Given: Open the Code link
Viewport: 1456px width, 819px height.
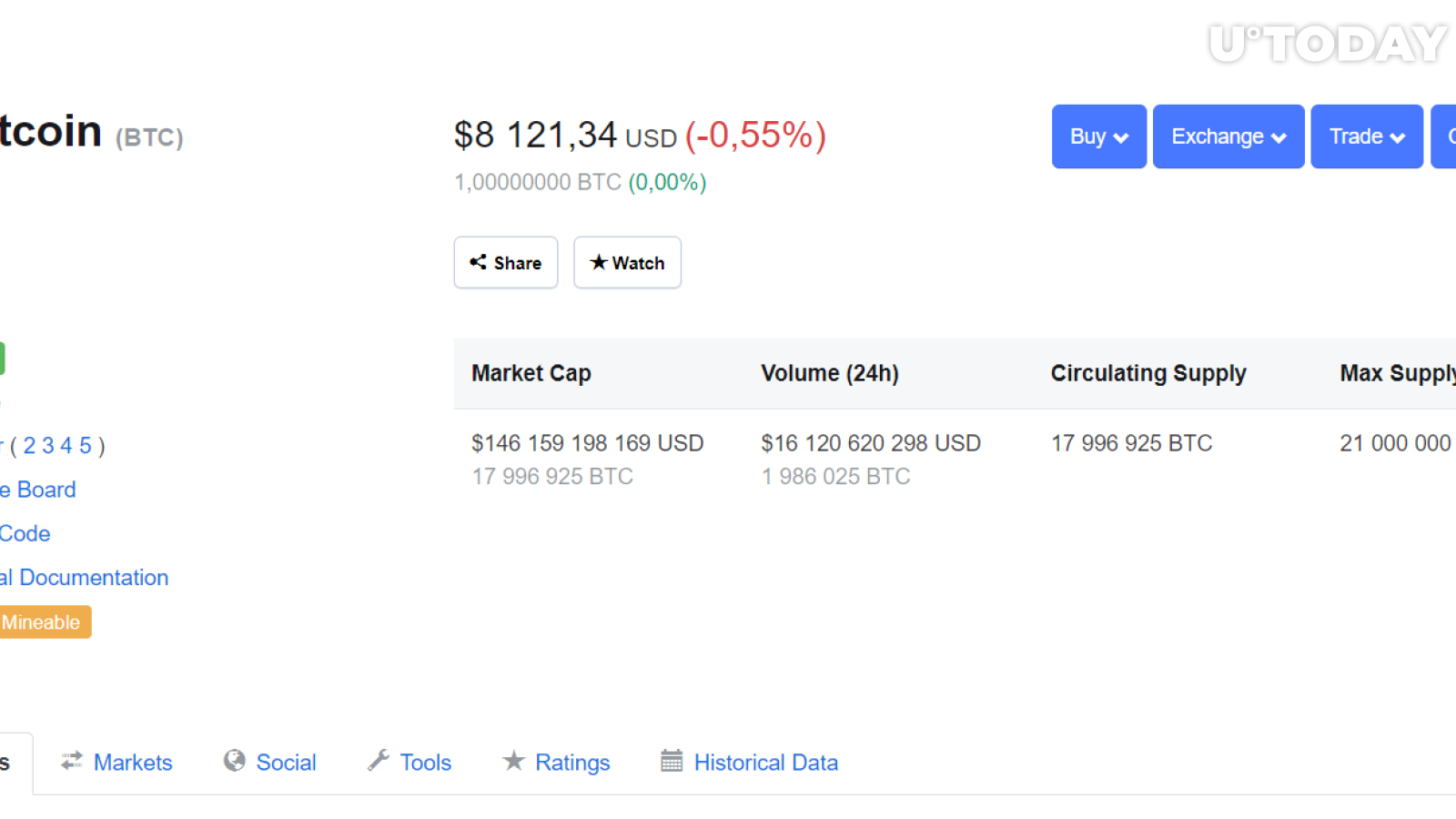Looking at the screenshot, I should pos(25,533).
